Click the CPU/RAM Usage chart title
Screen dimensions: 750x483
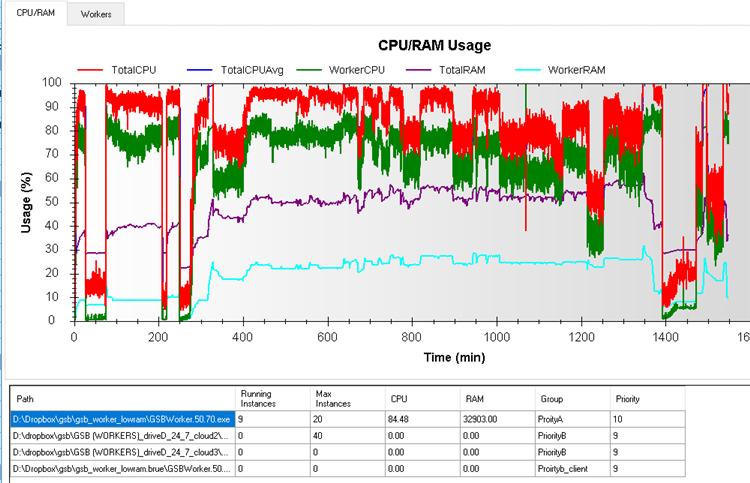tap(434, 46)
